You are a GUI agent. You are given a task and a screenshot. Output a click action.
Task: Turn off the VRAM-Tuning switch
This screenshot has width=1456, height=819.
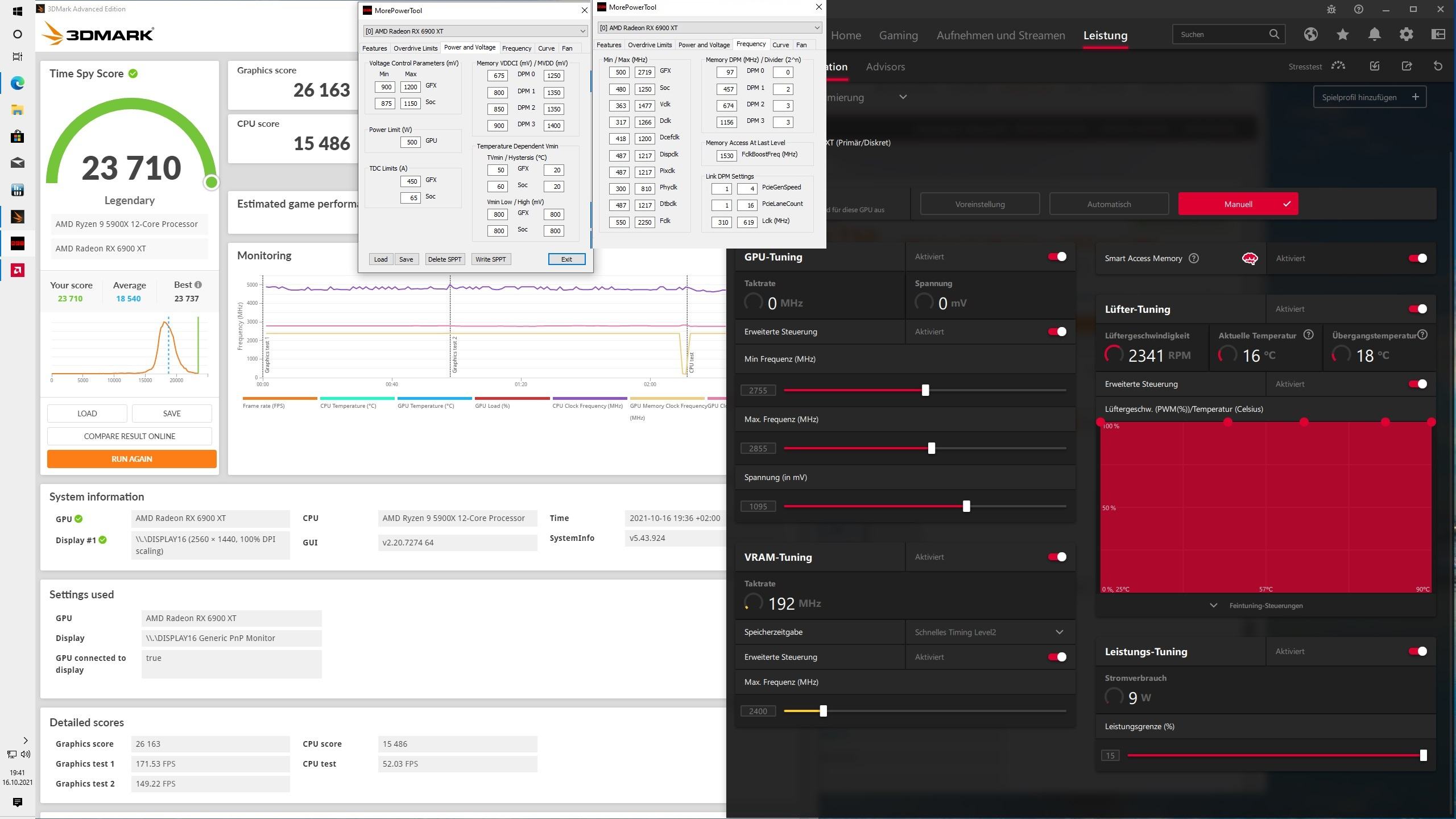(x=1057, y=557)
